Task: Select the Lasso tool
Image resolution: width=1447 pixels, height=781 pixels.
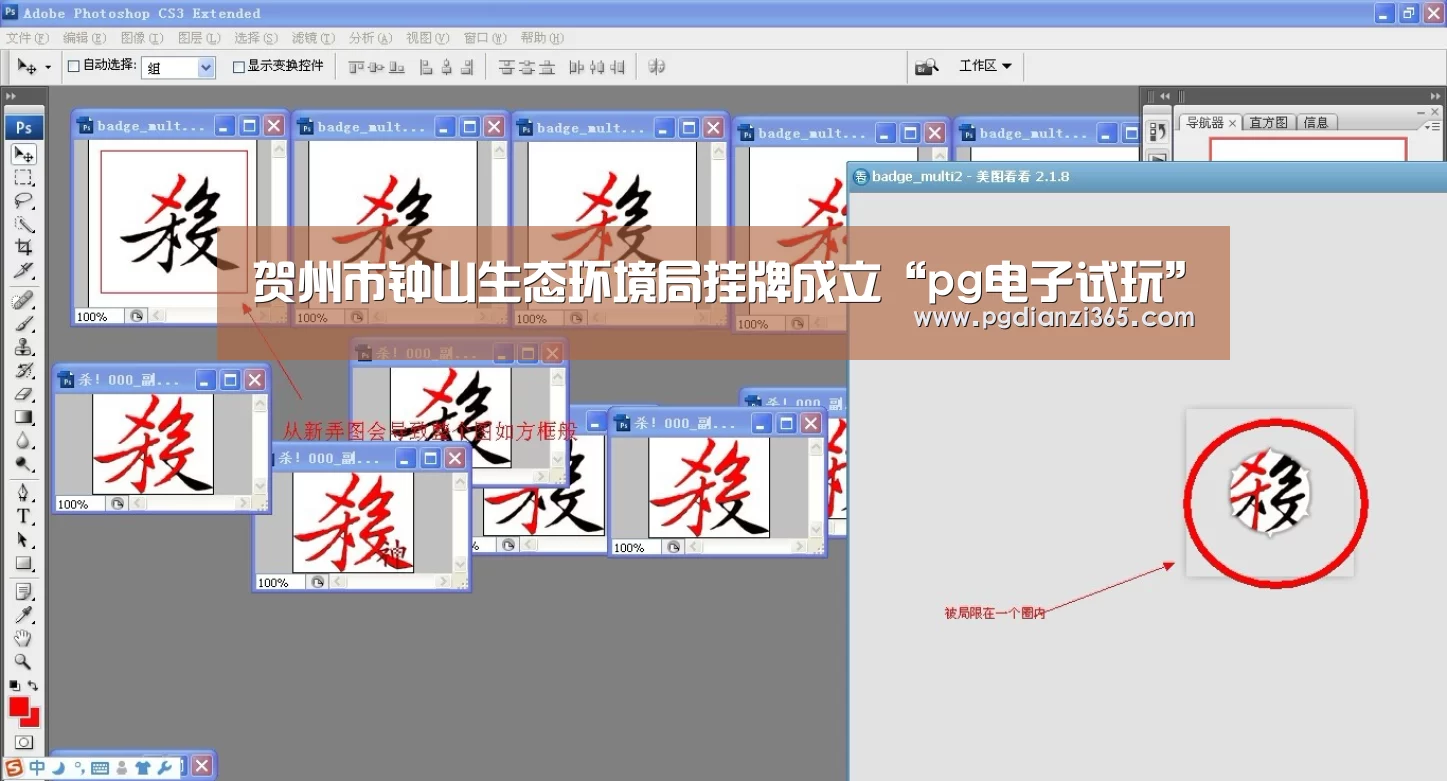Action: (24, 201)
